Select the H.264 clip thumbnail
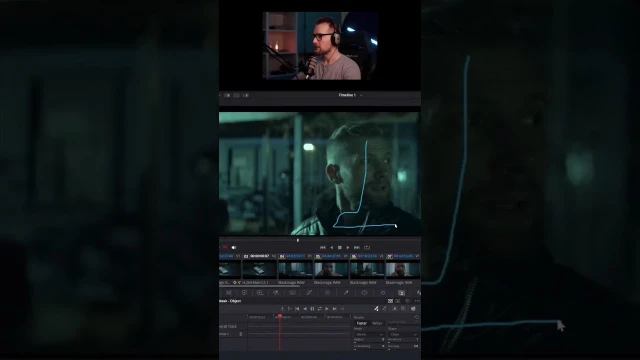This screenshot has width=640, height=360. pyautogui.click(x=260, y=270)
